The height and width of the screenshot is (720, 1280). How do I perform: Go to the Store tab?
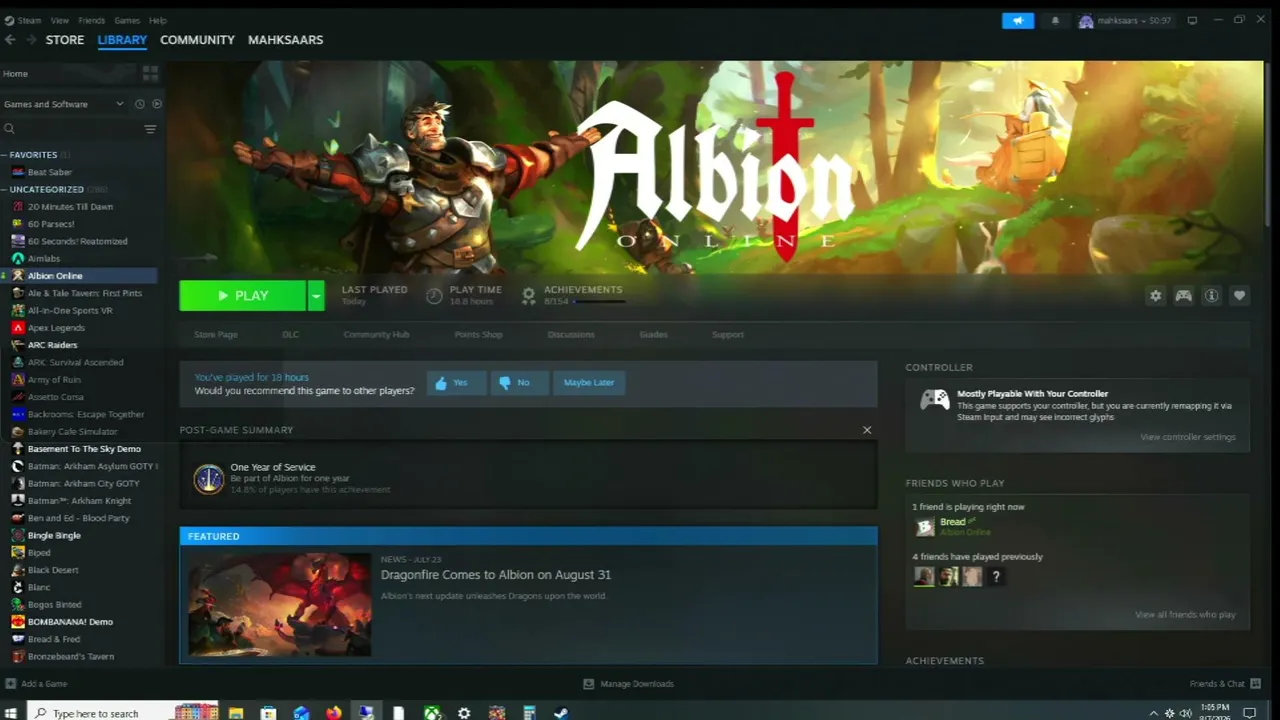click(x=65, y=40)
